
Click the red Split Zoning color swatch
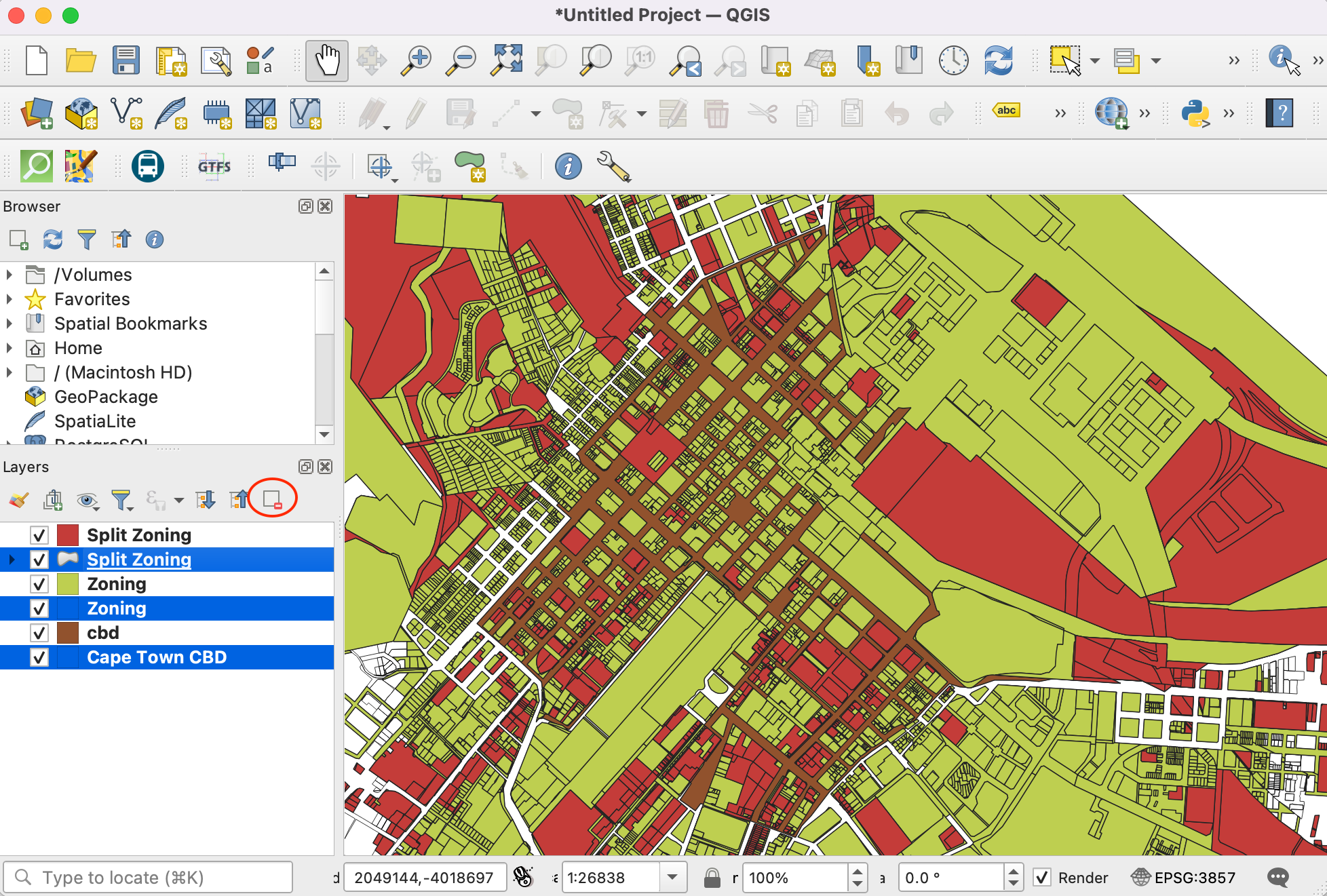pyautogui.click(x=68, y=535)
